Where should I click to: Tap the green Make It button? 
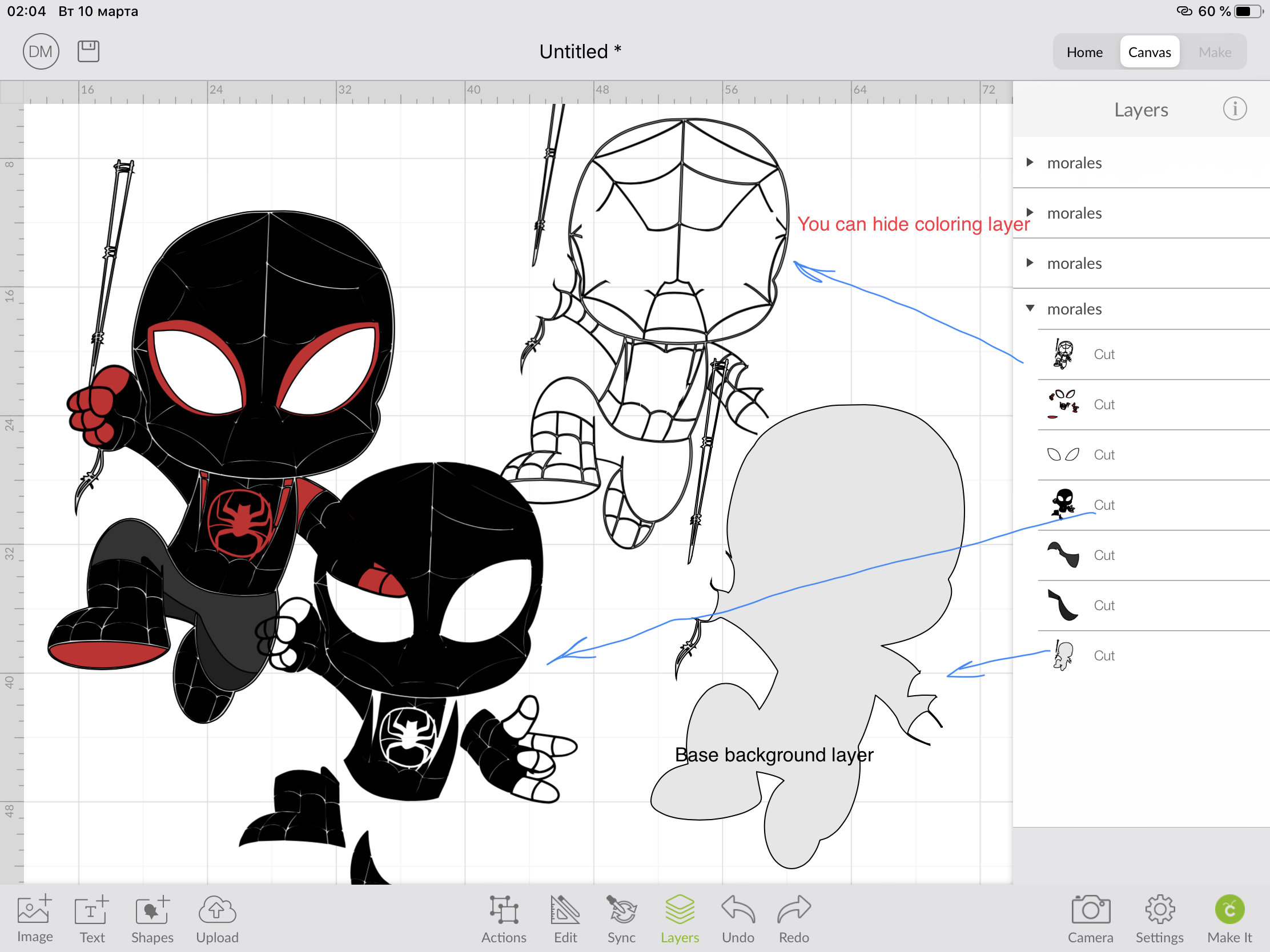[1229, 919]
